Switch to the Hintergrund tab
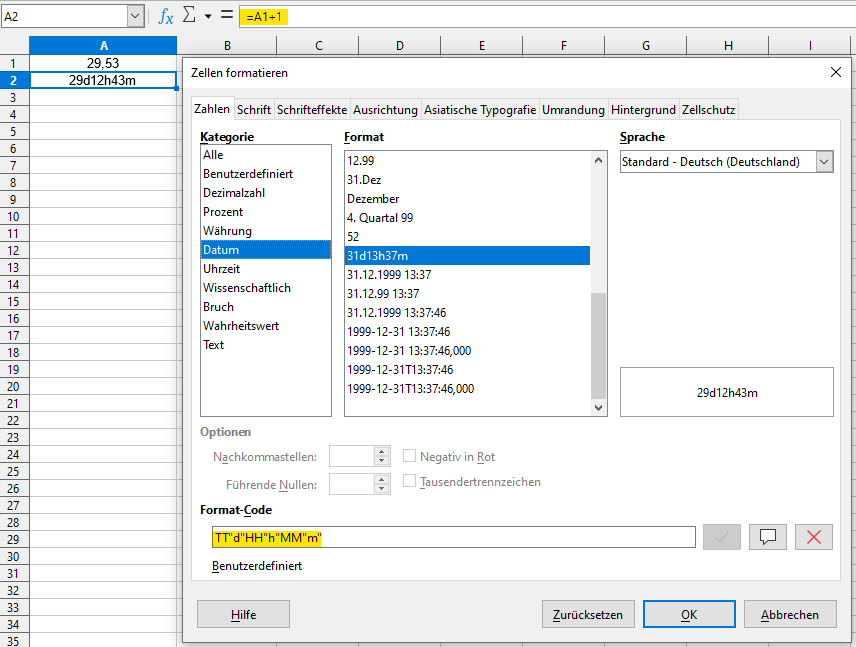The width and height of the screenshot is (856, 647). click(x=643, y=110)
